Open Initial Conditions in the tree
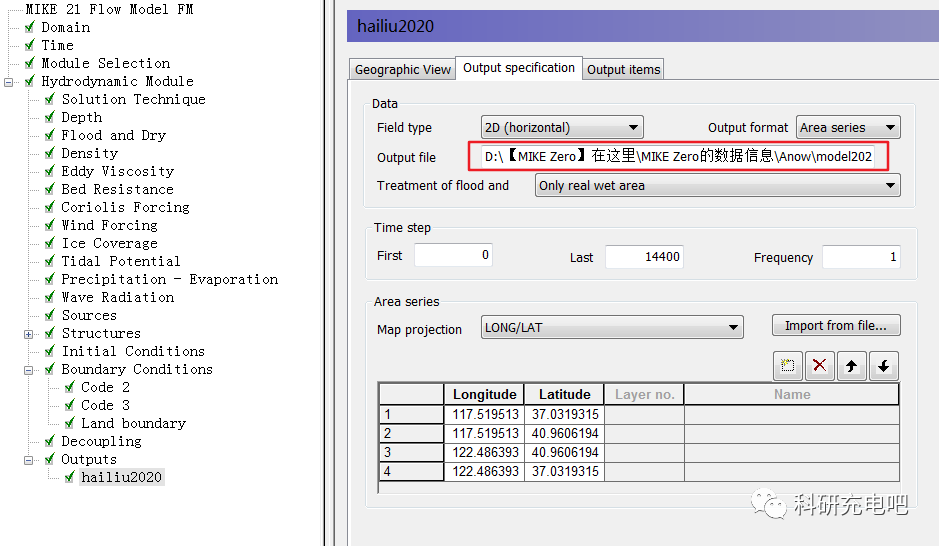939x546 pixels. click(133, 351)
